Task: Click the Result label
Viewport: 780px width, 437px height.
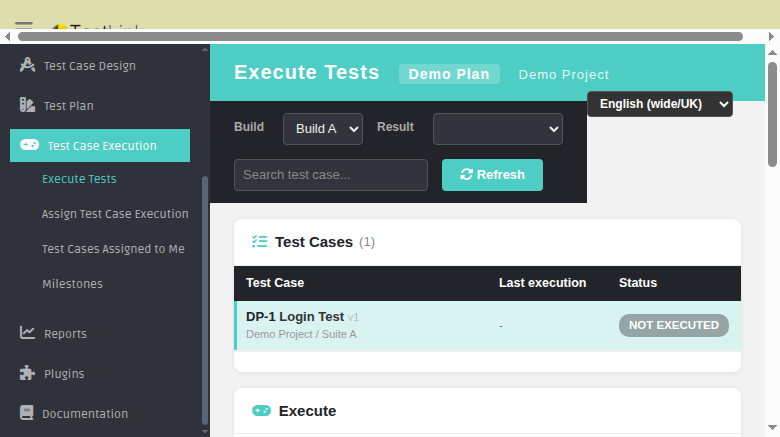Action: [x=395, y=127]
